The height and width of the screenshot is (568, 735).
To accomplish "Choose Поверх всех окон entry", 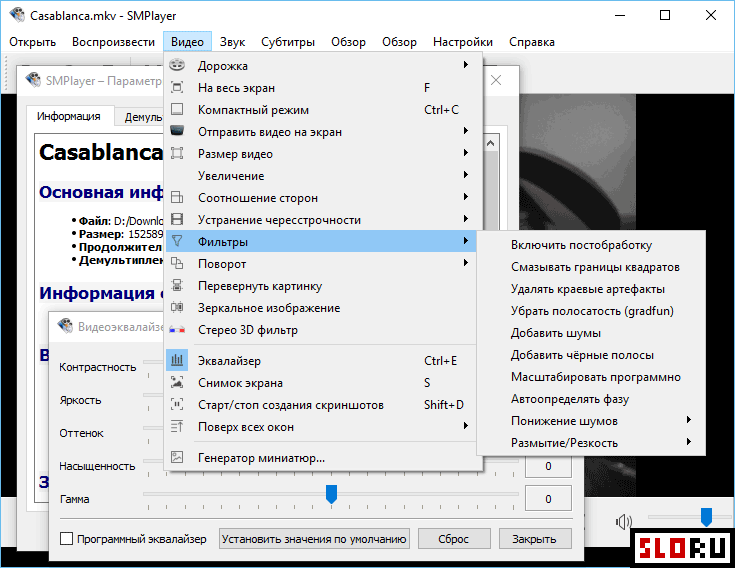I will click(x=321, y=427).
